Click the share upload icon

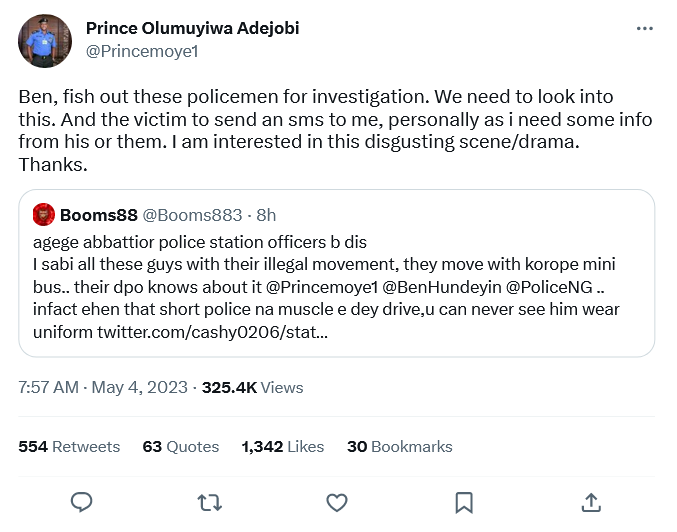591,501
